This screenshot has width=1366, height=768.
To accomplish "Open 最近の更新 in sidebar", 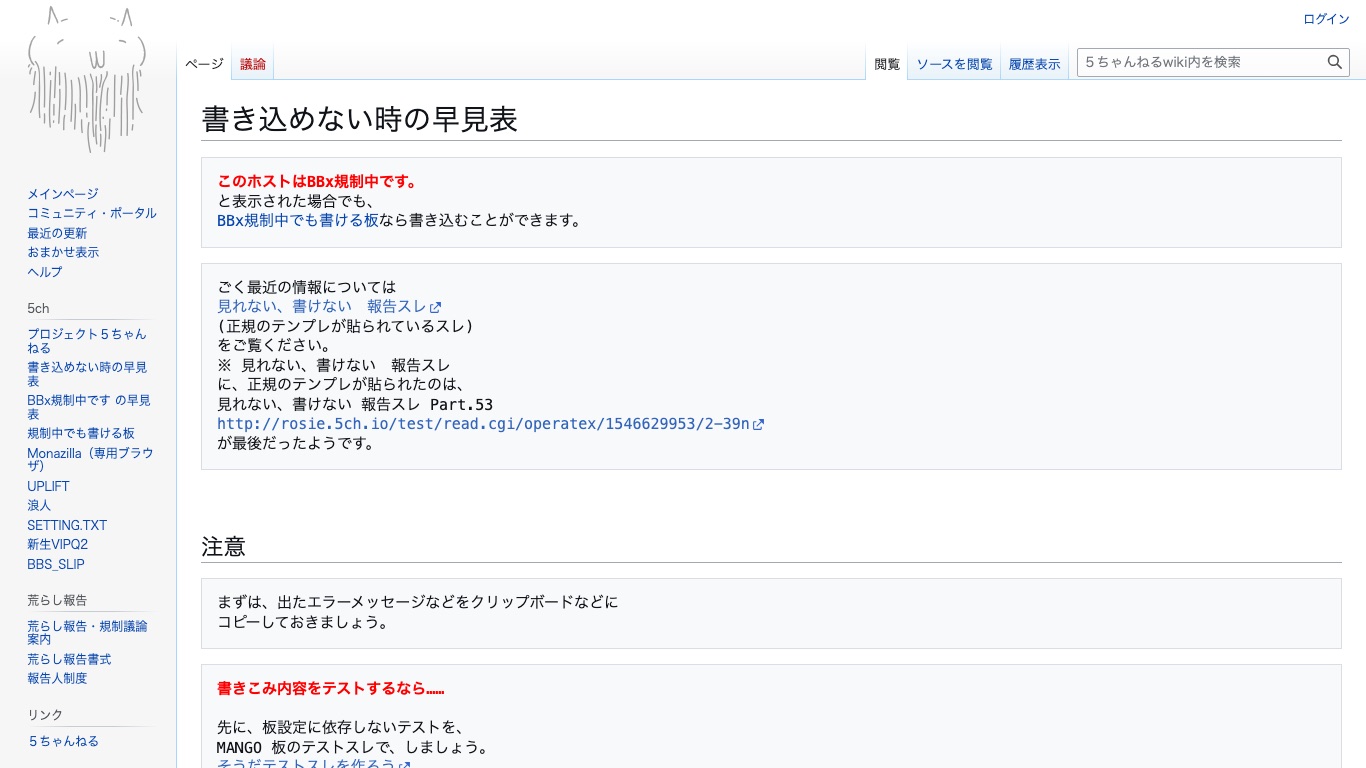I will (57, 233).
